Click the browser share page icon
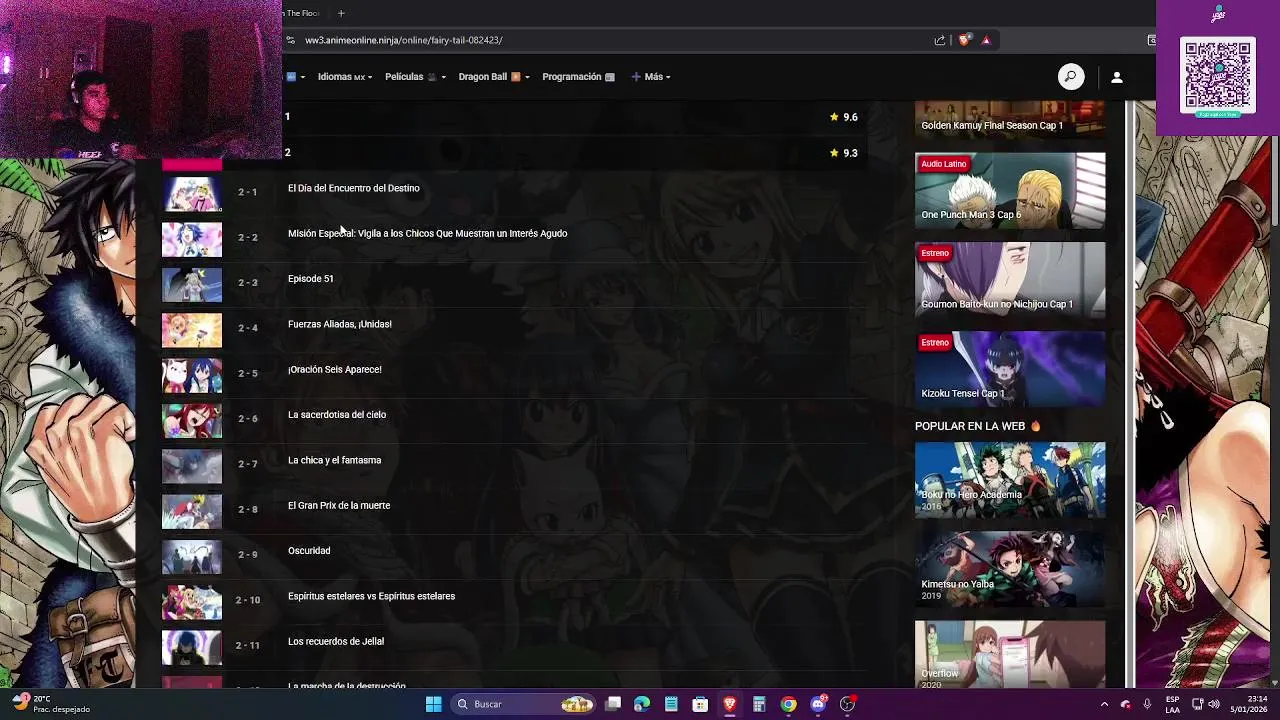This screenshot has height=720, width=1280. coord(940,40)
